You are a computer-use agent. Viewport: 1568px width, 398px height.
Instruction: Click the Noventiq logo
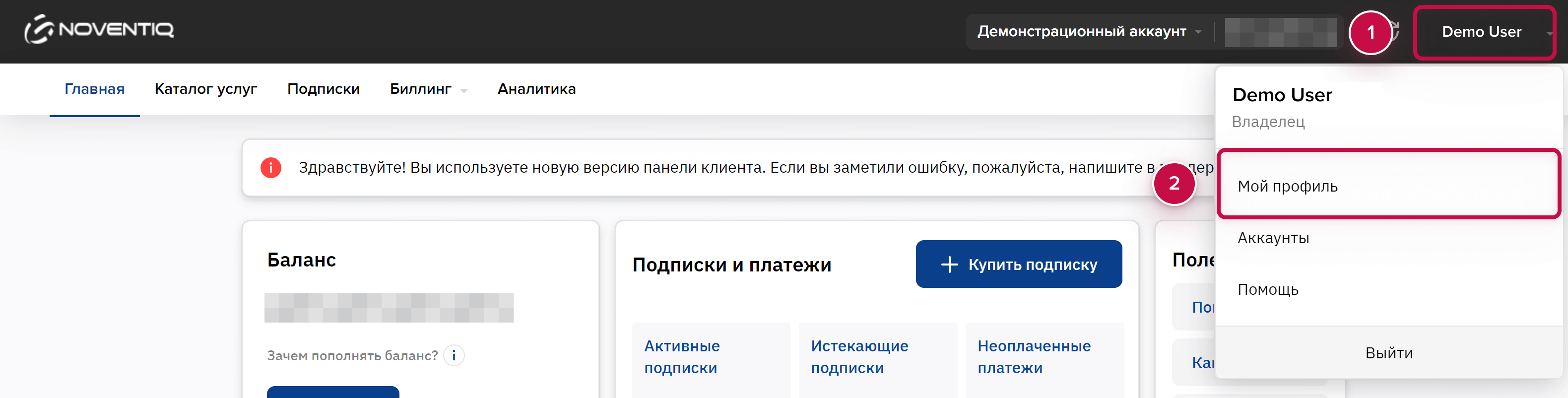tap(99, 29)
